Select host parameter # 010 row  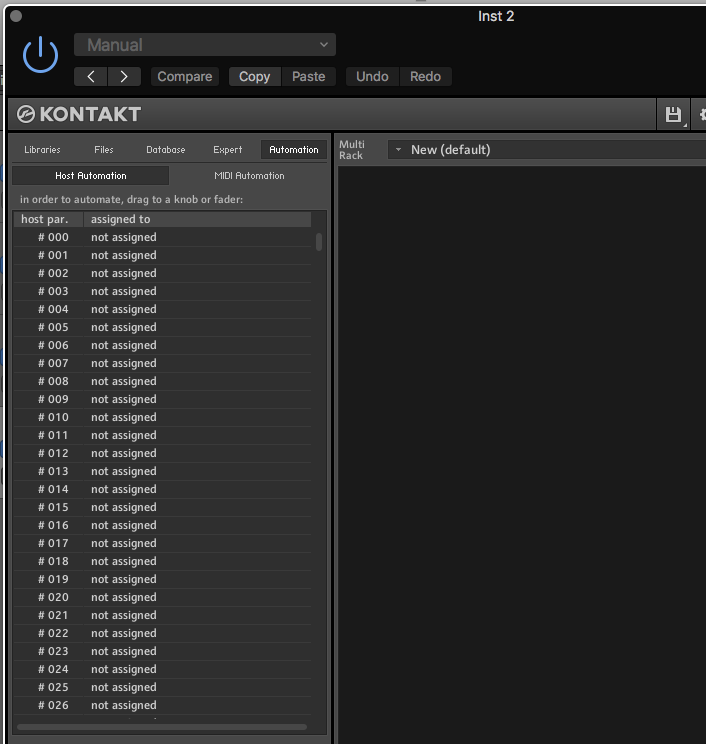coord(162,417)
